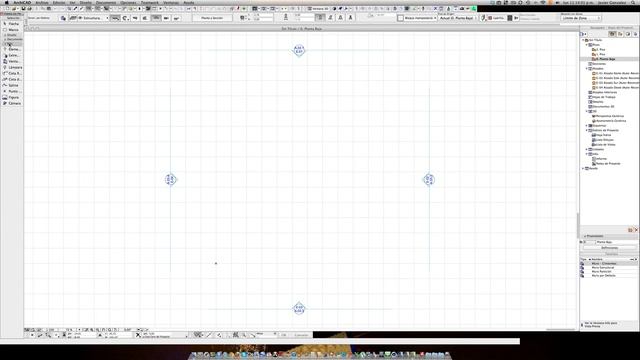The height and width of the screenshot is (360, 640).
Task: Collapse Índices de Proyecto node
Action: click(587, 130)
